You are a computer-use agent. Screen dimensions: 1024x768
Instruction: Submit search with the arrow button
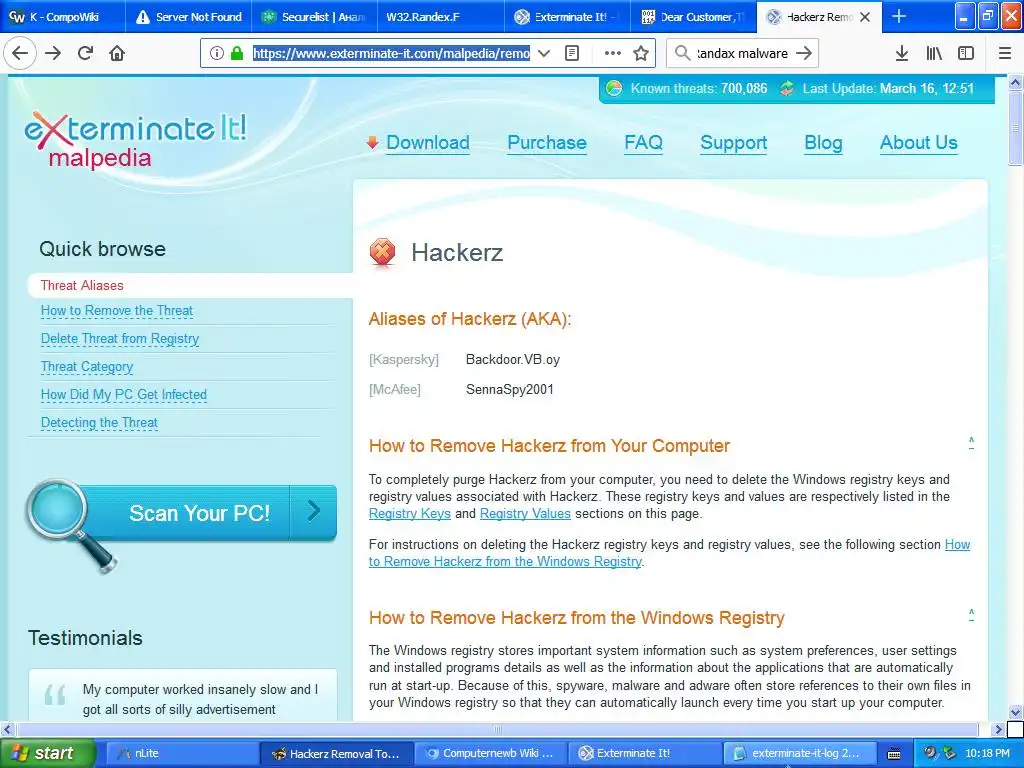click(805, 53)
